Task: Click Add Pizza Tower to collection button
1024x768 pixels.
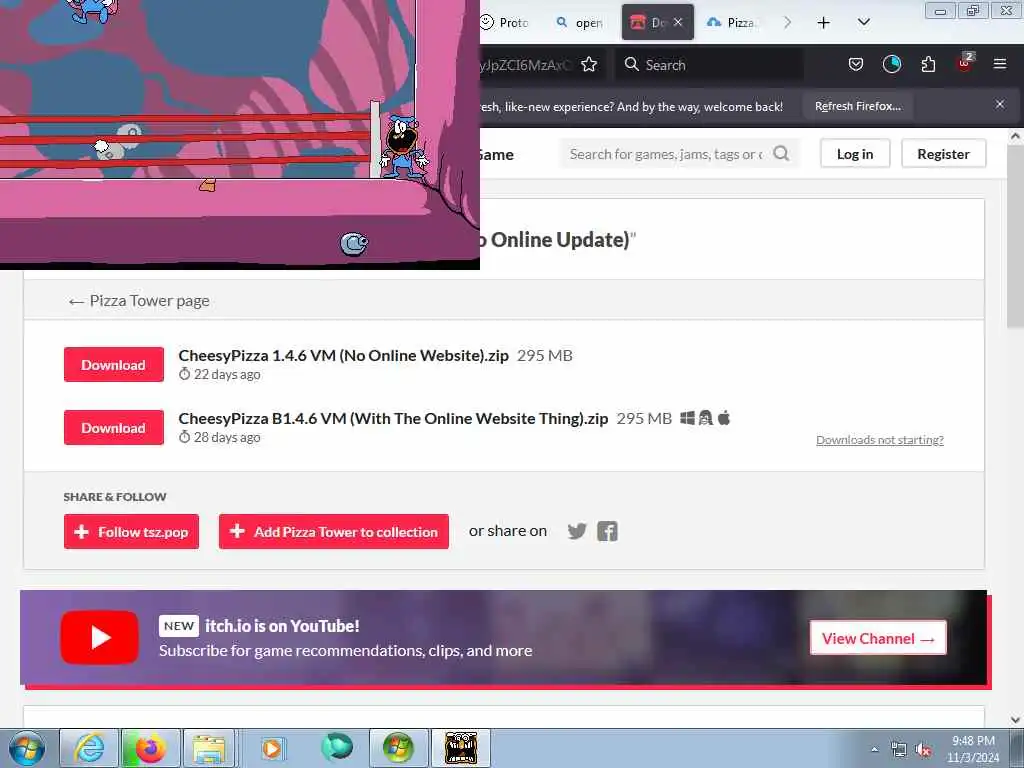Action: 334,532
